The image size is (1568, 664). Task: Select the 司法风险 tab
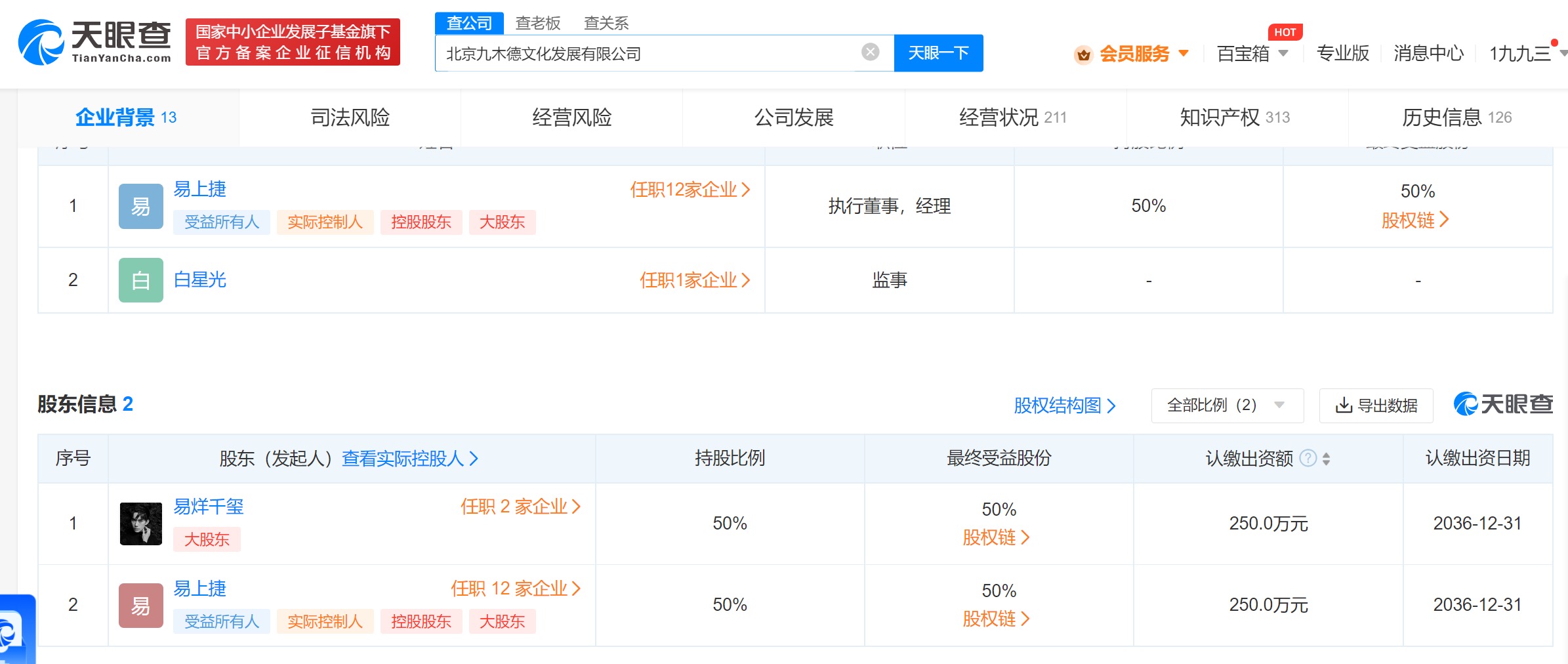[x=350, y=117]
